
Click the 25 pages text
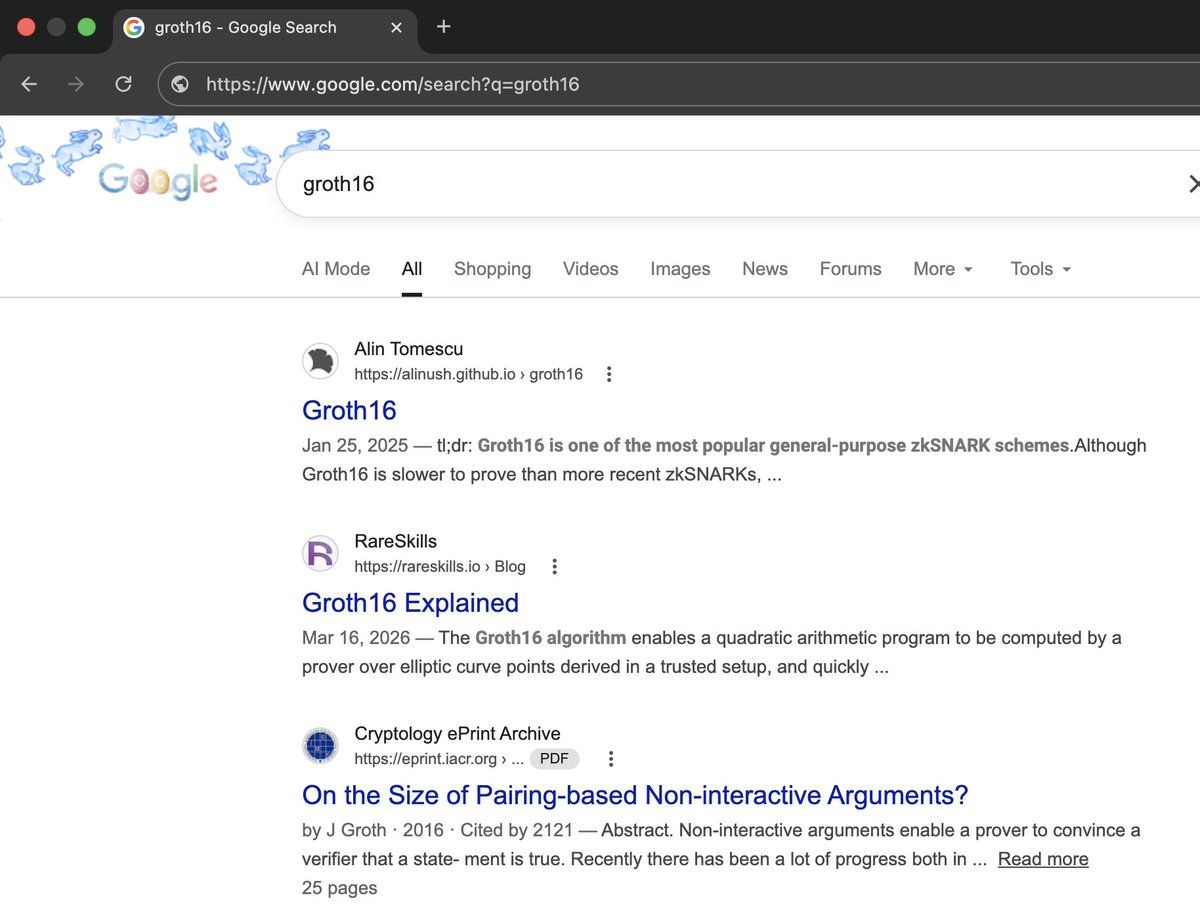(340, 887)
